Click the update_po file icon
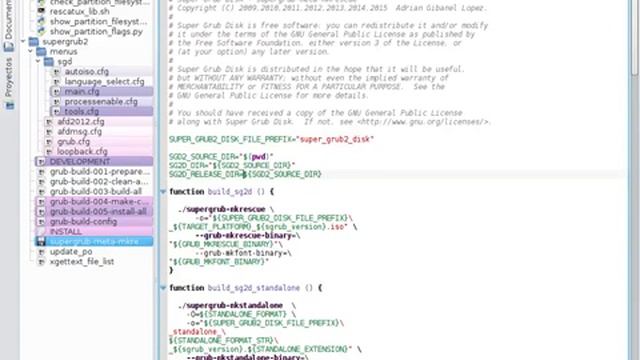This screenshot has width=640, height=360. (41, 252)
